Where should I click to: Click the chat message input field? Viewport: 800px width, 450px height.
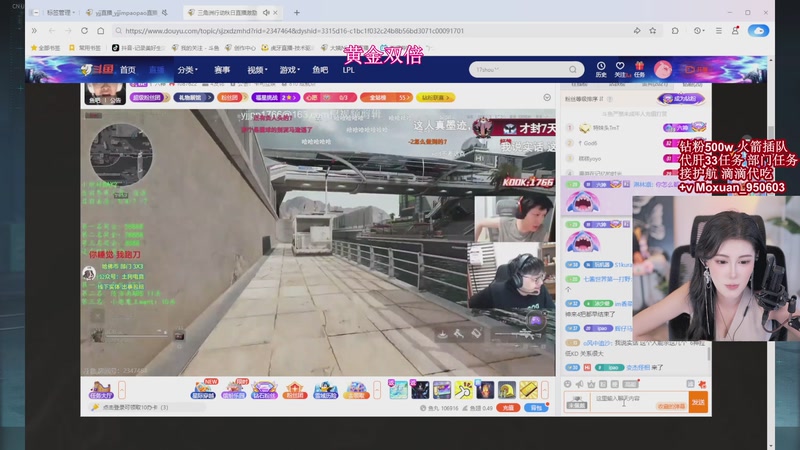tap(639, 402)
